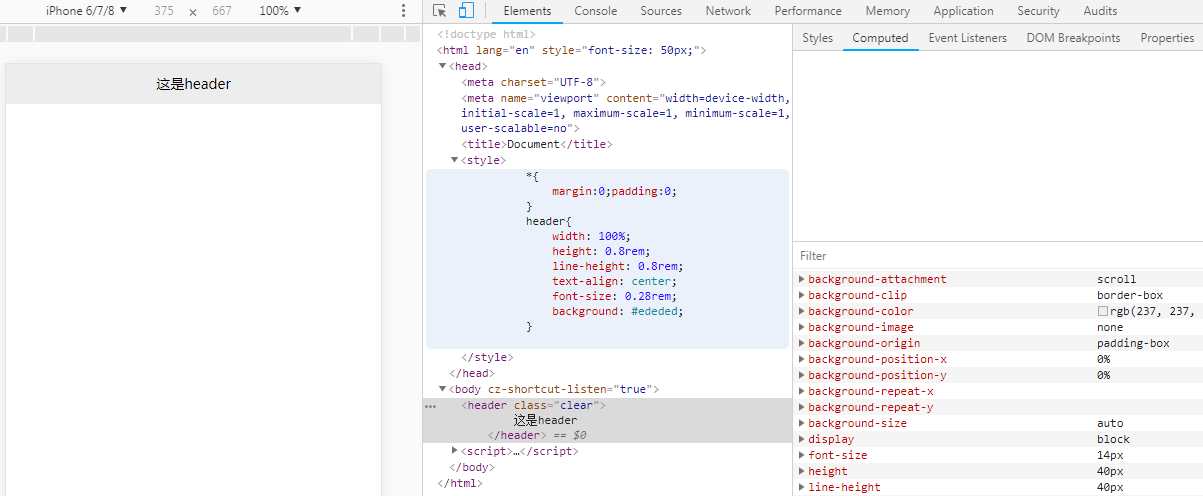Expand the line-height computed property
This screenshot has height=496, width=1203.
coord(802,487)
